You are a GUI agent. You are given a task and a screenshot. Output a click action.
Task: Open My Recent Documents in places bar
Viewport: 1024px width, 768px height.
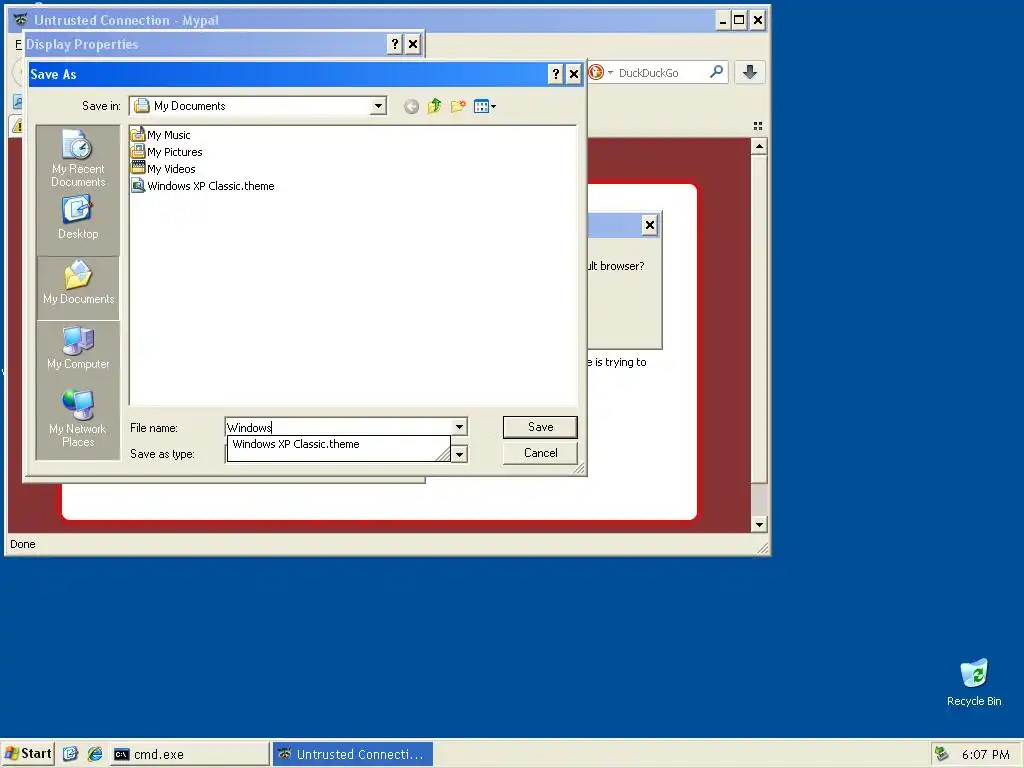point(78,159)
